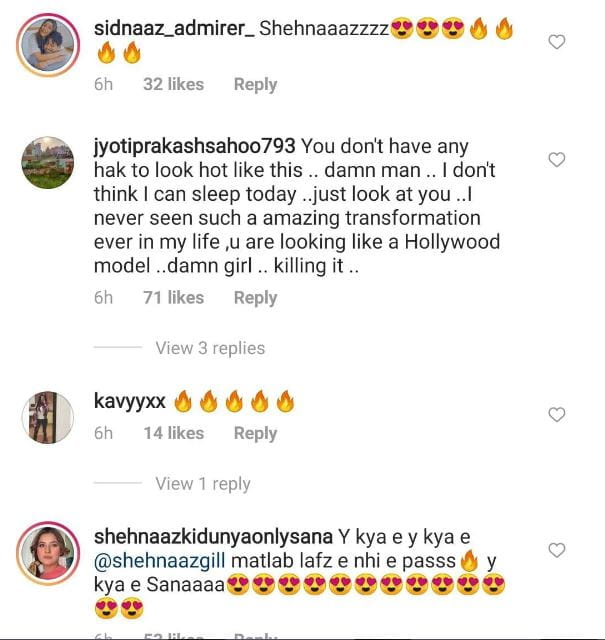
Task: Open sidnaaz_admirer_ profile picture
Action: click(48, 45)
